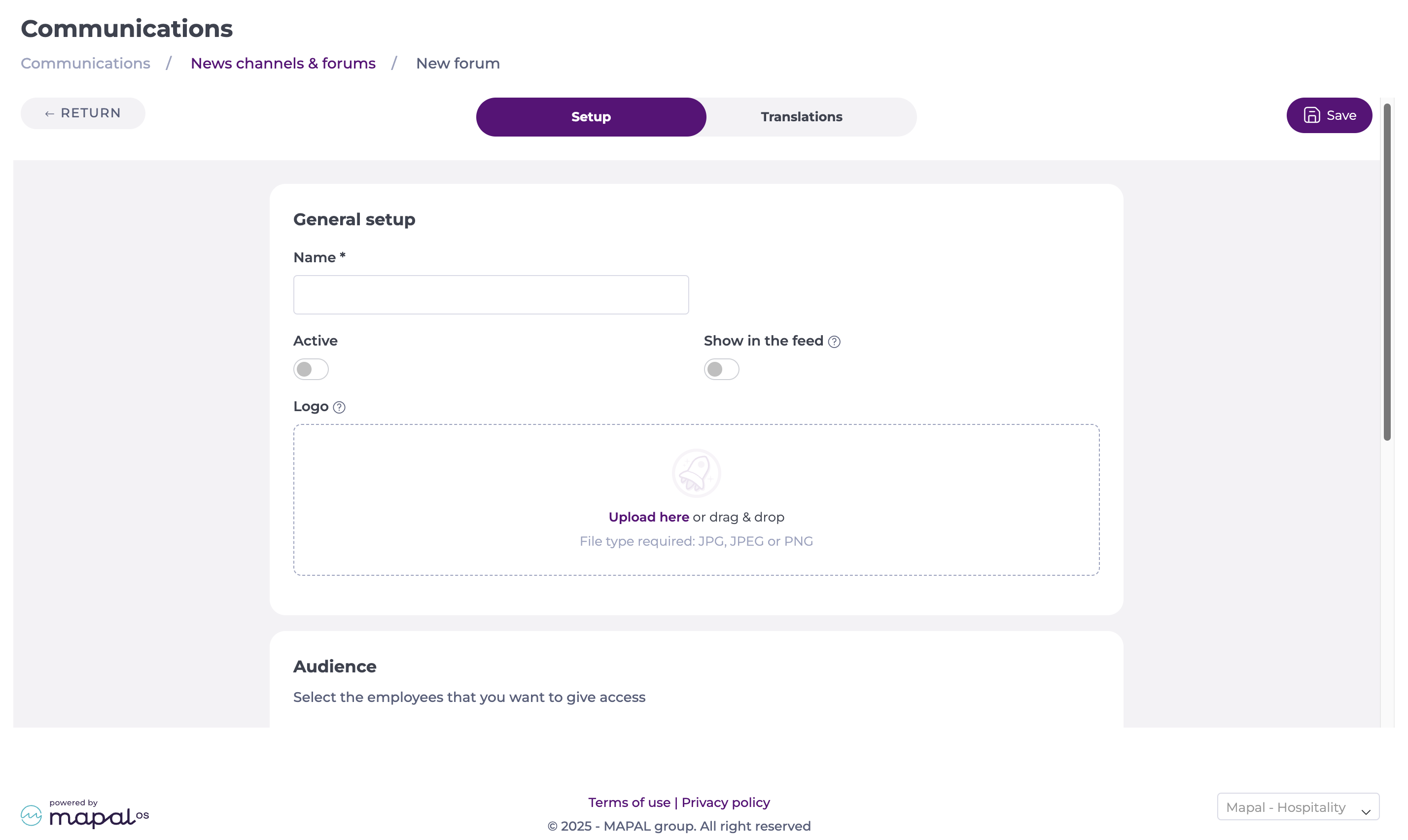Toggle the Active switch
Screen dimensions: 1408x840
tap(311, 369)
